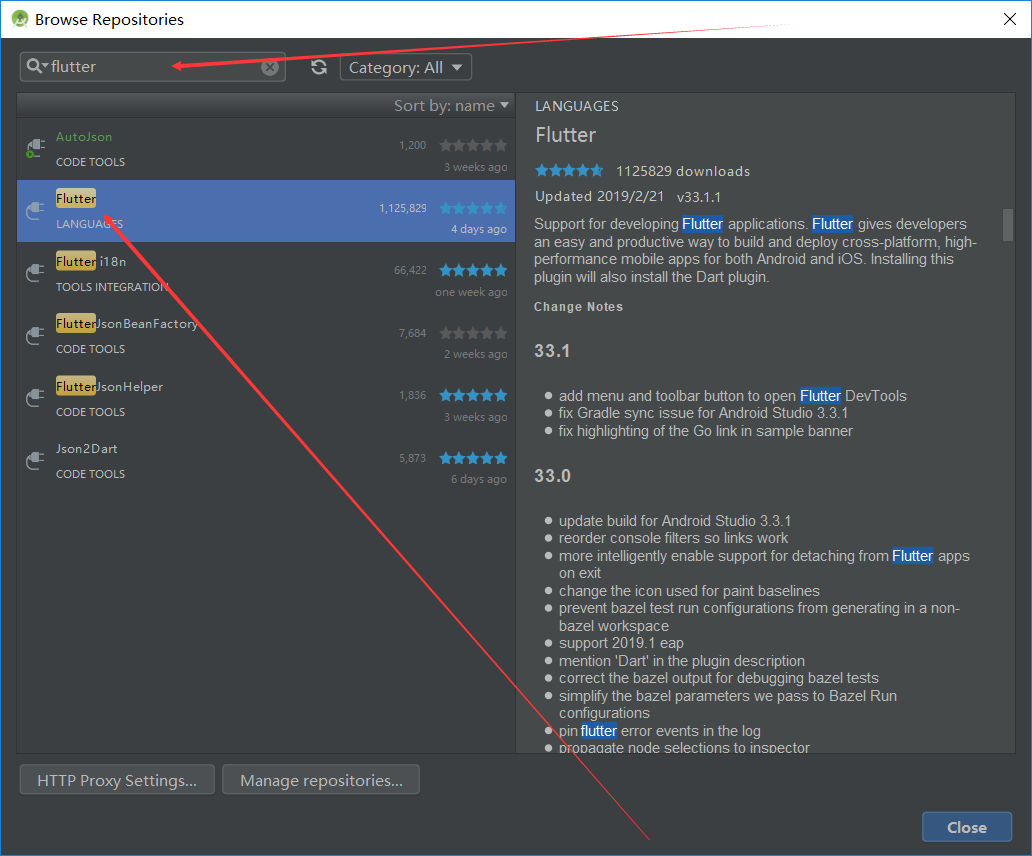The width and height of the screenshot is (1032, 856).
Task: Open Manage repositories dialog
Action: (321, 780)
